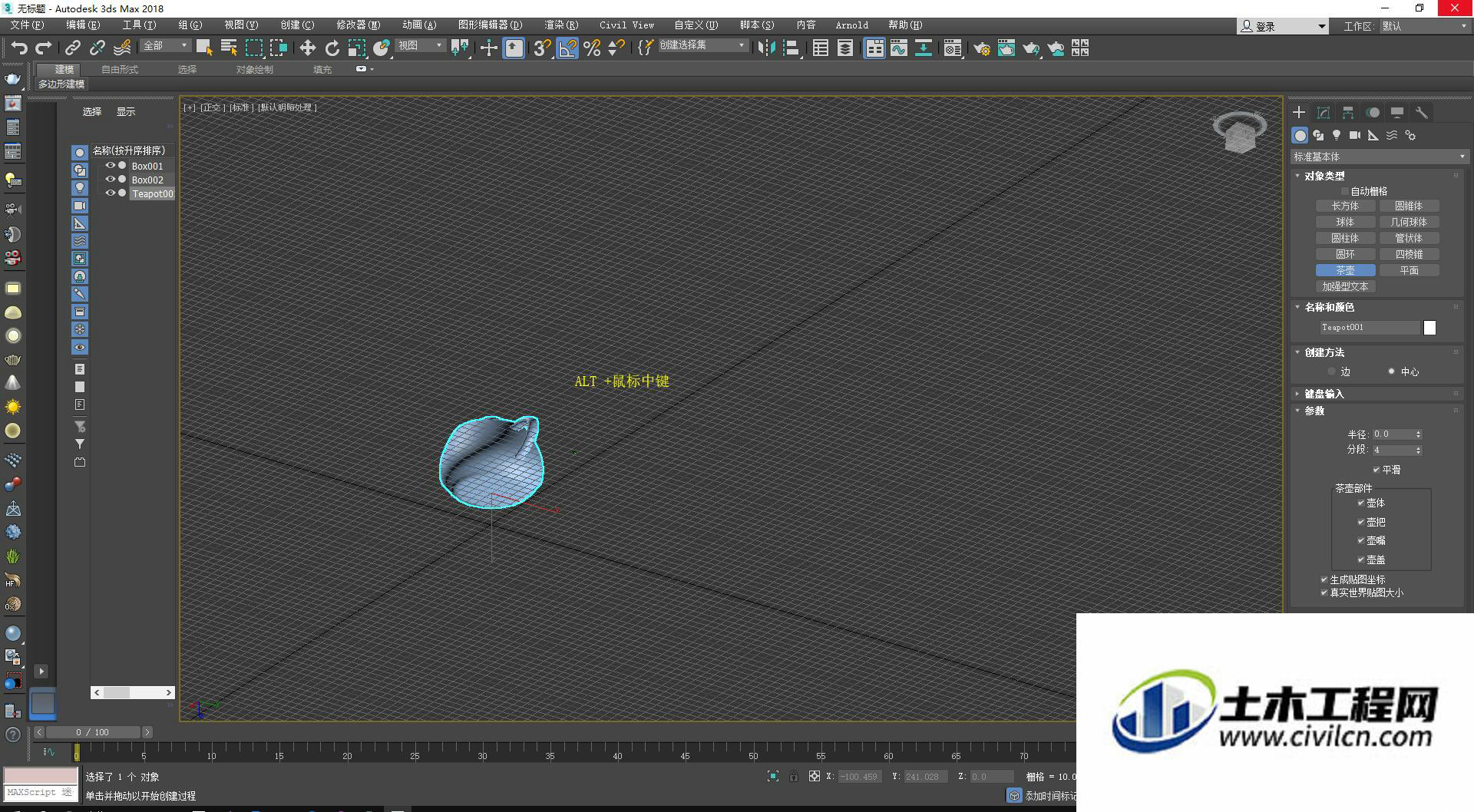Viewport: 1474px width, 812px height.
Task: Select the Cameras category icon
Action: coord(1355,135)
